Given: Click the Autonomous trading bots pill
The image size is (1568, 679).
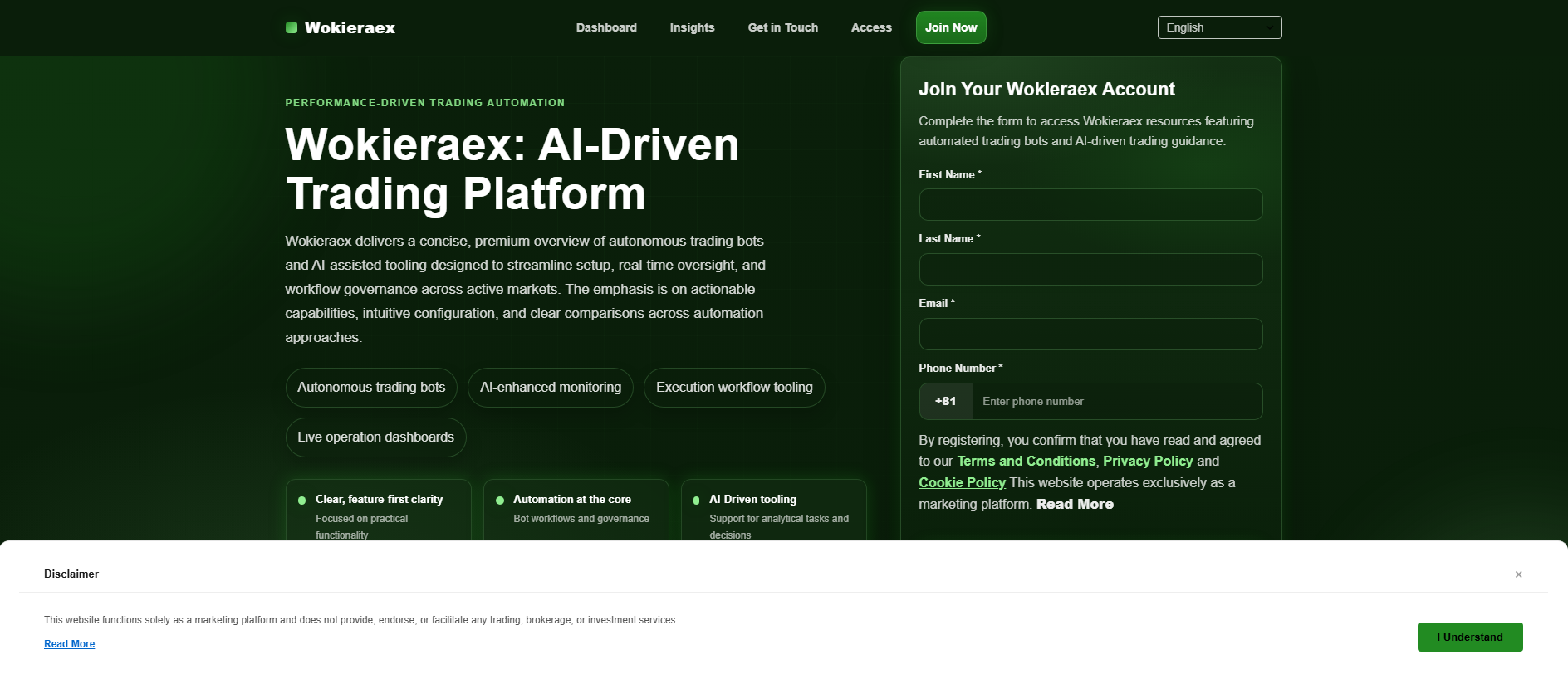Looking at the screenshot, I should pyautogui.click(x=371, y=388).
